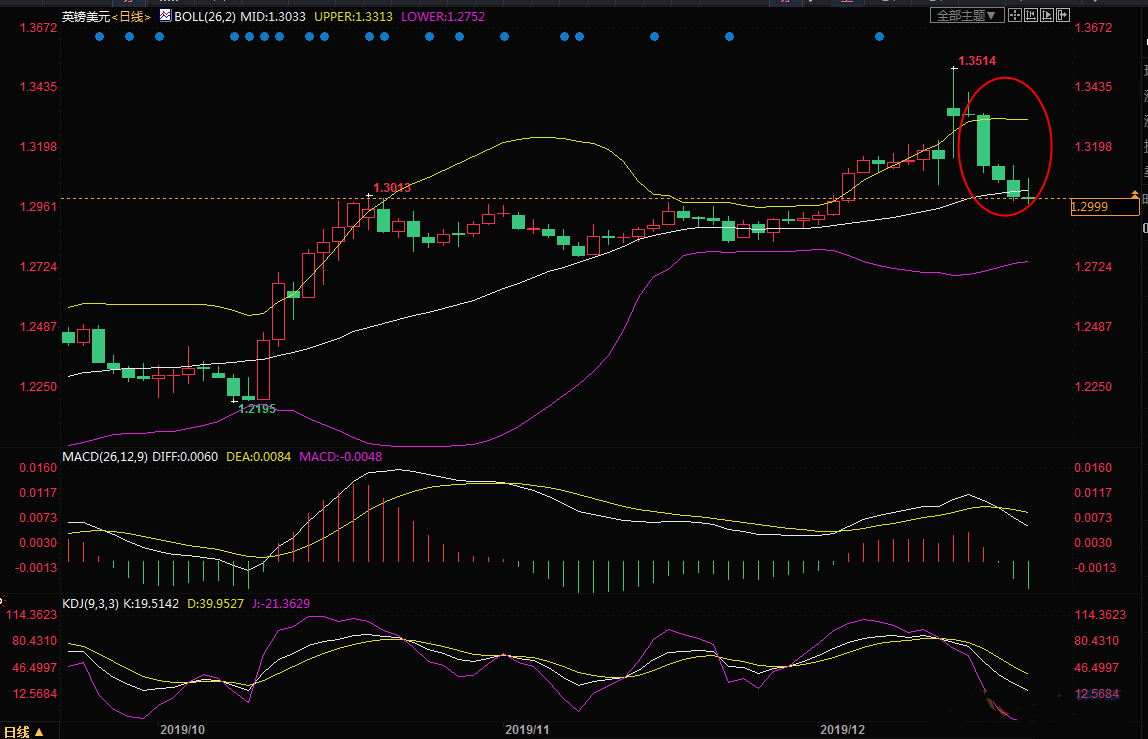Click the rightmost blue event dot
1148x739 pixels.
pos(880,37)
